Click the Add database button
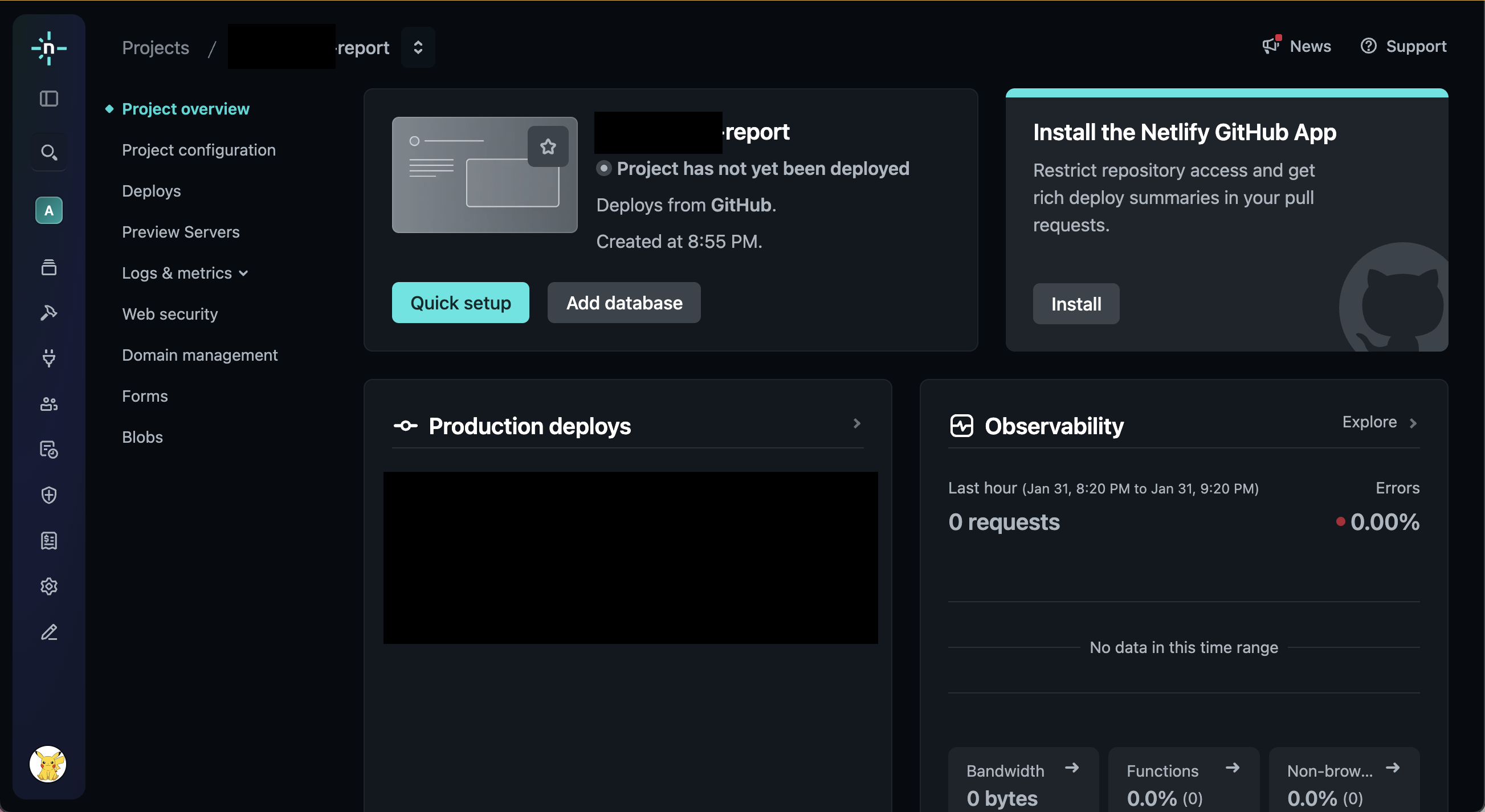1485x812 pixels. coord(624,303)
